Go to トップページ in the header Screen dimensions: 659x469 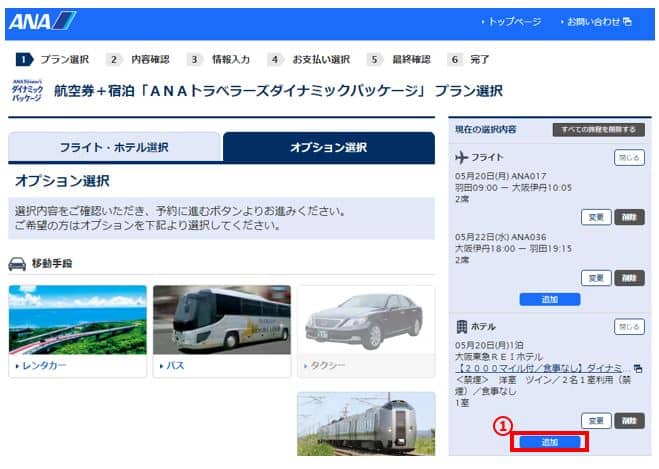click(x=511, y=21)
